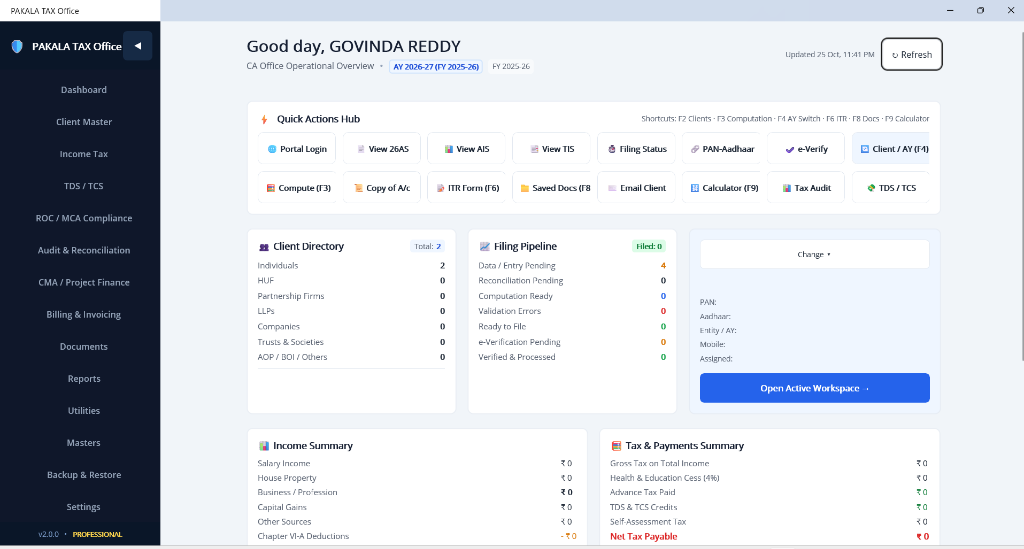The height and width of the screenshot is (549, 1024).
Task: Open Backup & Restore in sidebar
Action: tap(84, 475)
